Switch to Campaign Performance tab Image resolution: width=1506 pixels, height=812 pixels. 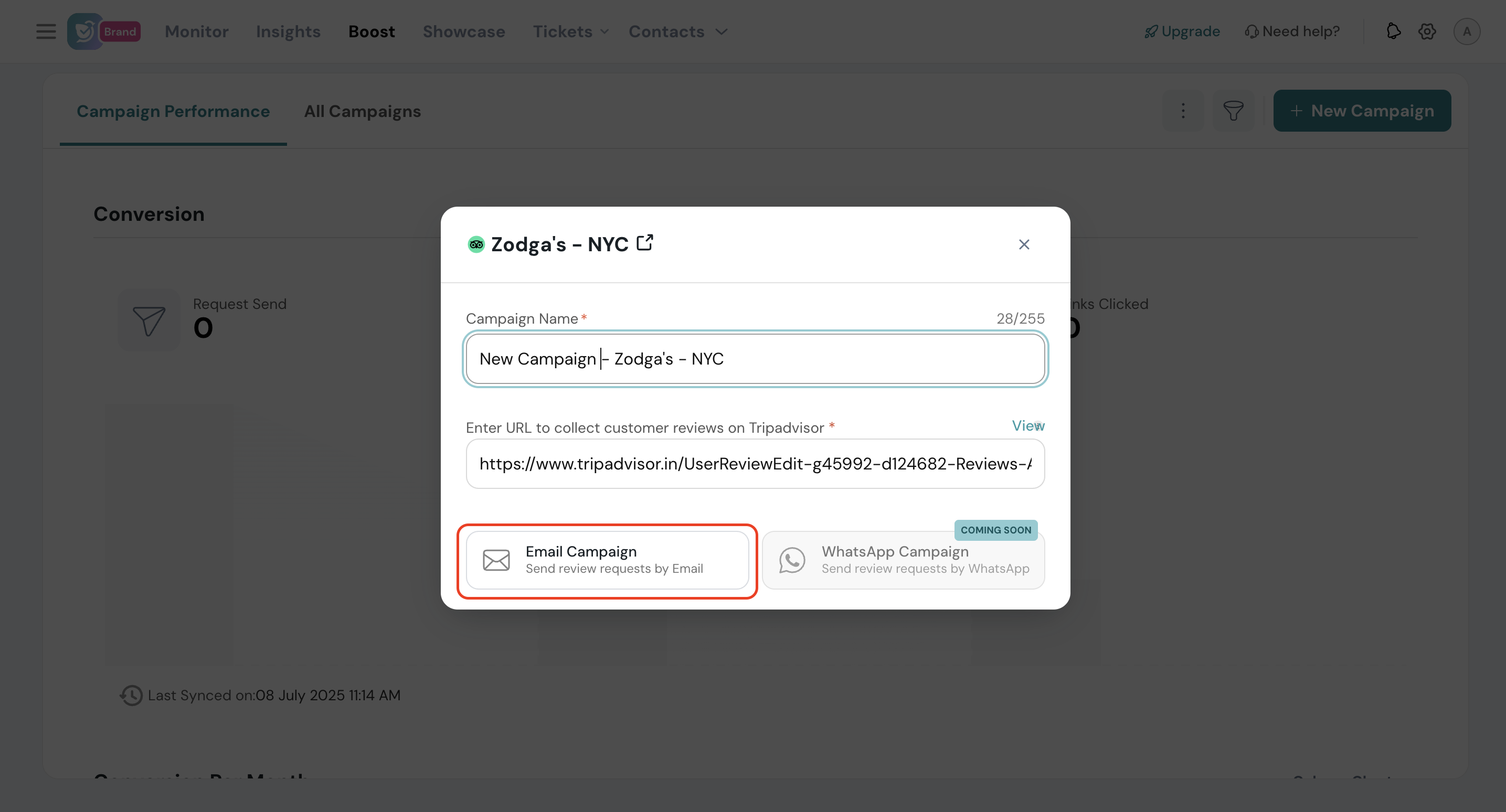(173, 111)
